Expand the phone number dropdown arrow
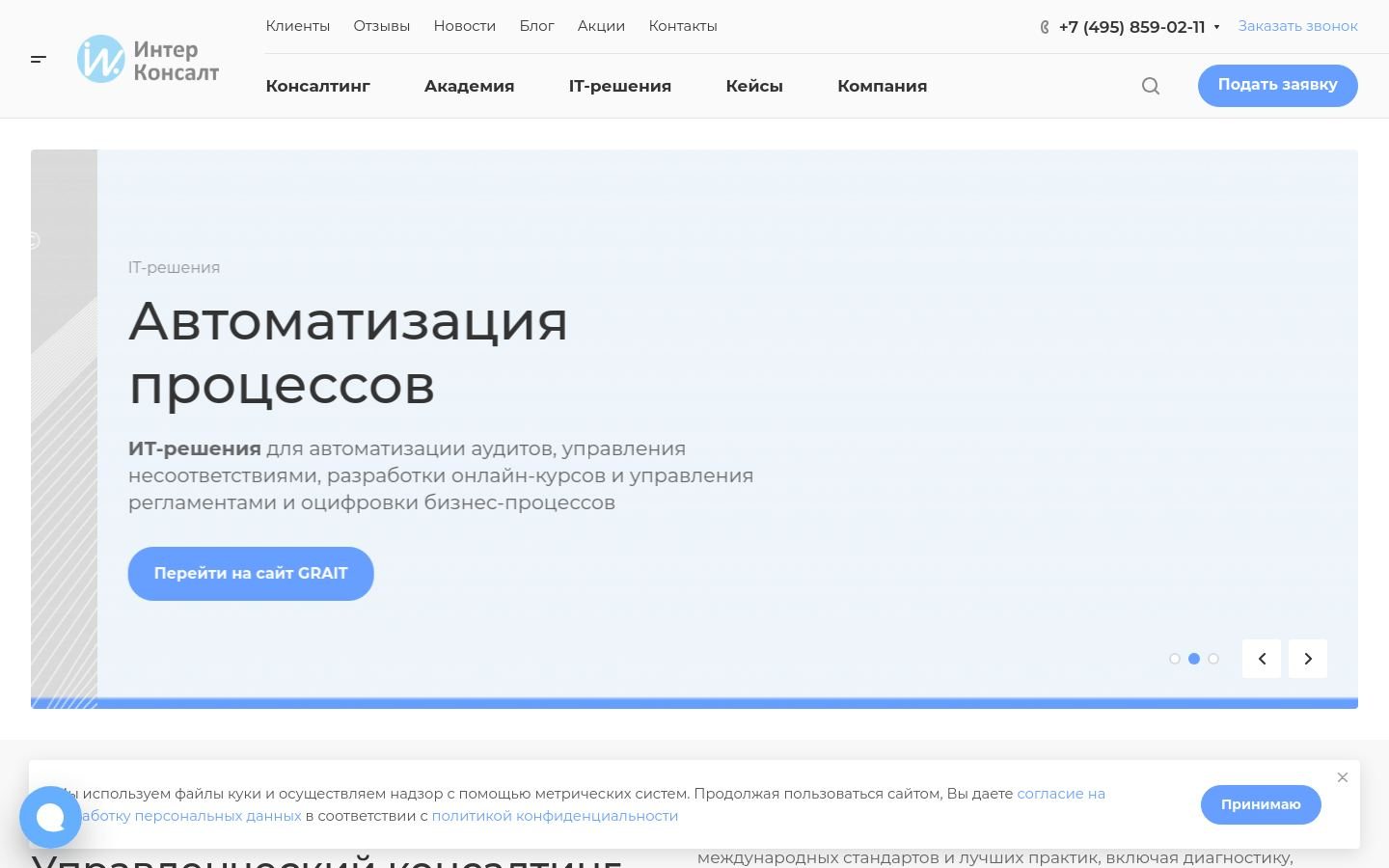This screenshot has height=868, width=1389. pyautogui.click(x=1216, y=27)
